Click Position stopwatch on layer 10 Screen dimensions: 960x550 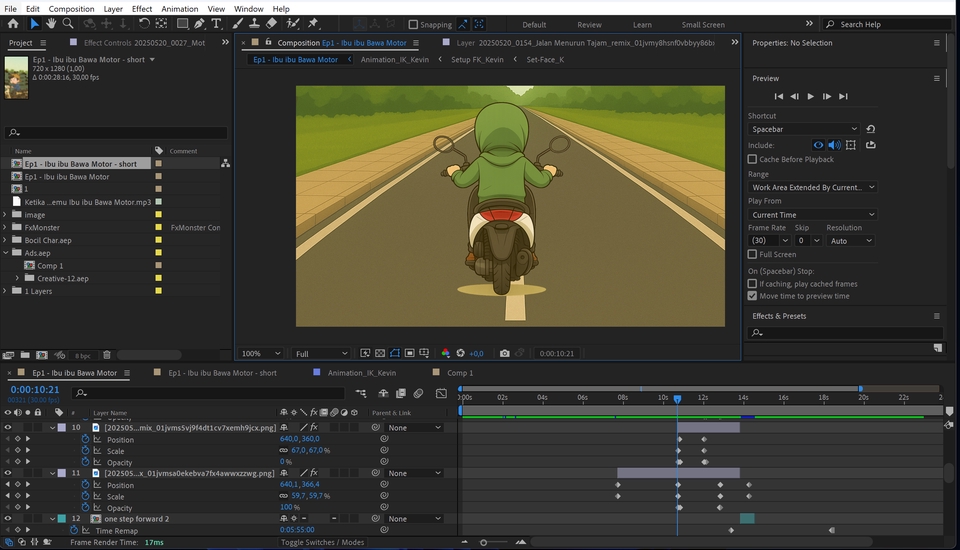click(84, 439)
